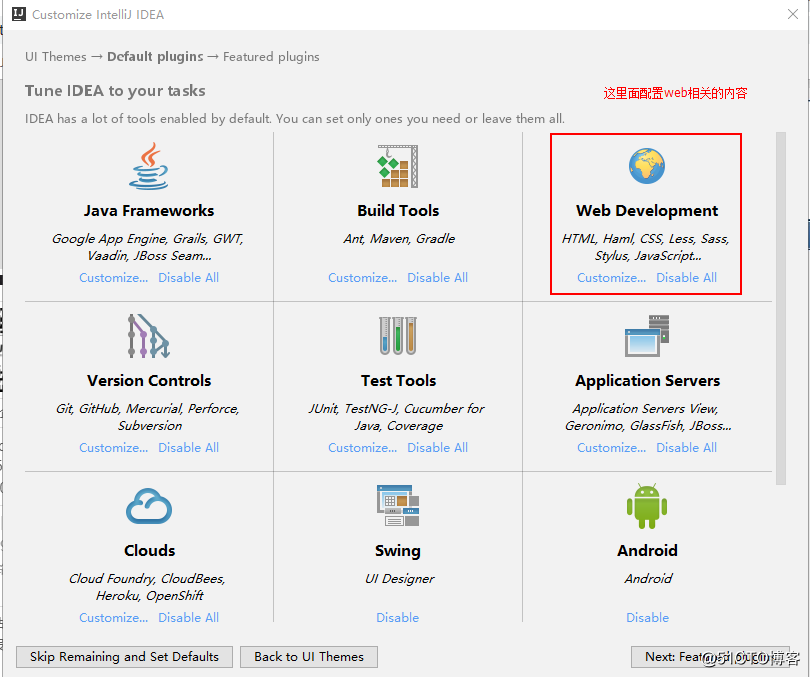The height and width of the screenshot is (677, 810).
Task: Click 'UI Designer' description text
Action: 399,579
